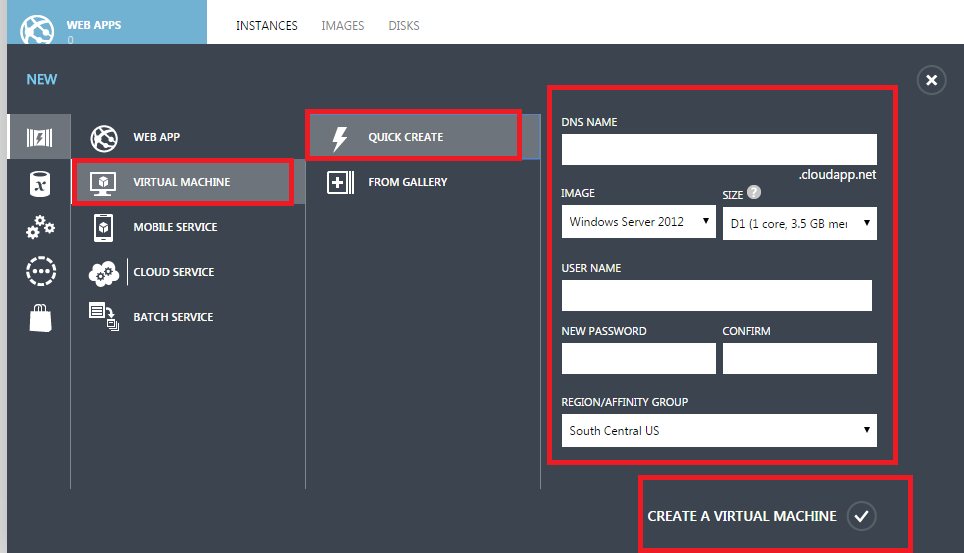Focus the New Password input field
The width and height of the screenshot is (964, 553).
(638, 358)
